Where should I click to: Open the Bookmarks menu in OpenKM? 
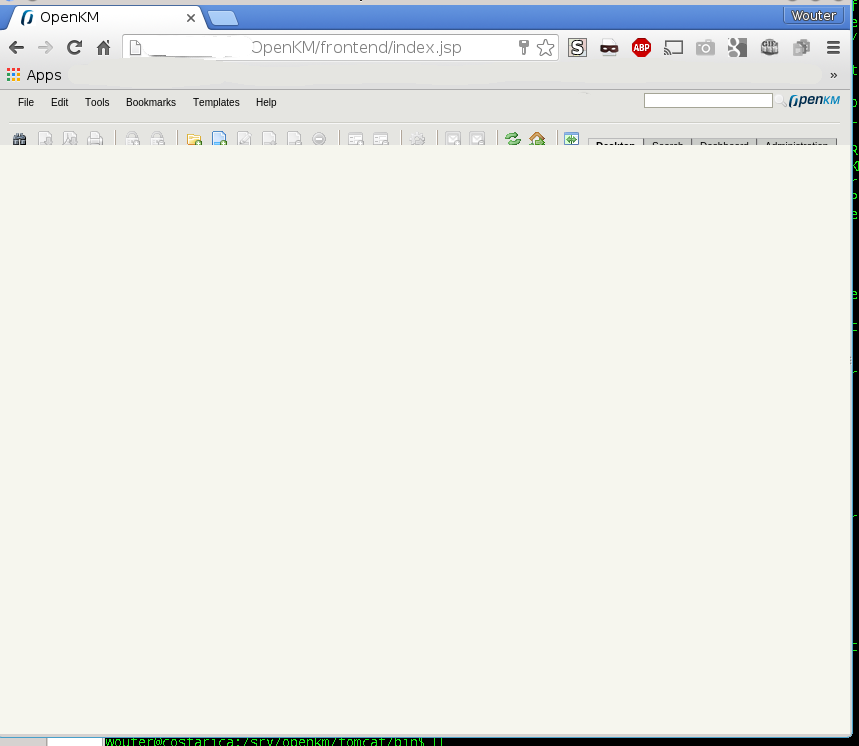(x=150, y=102)
